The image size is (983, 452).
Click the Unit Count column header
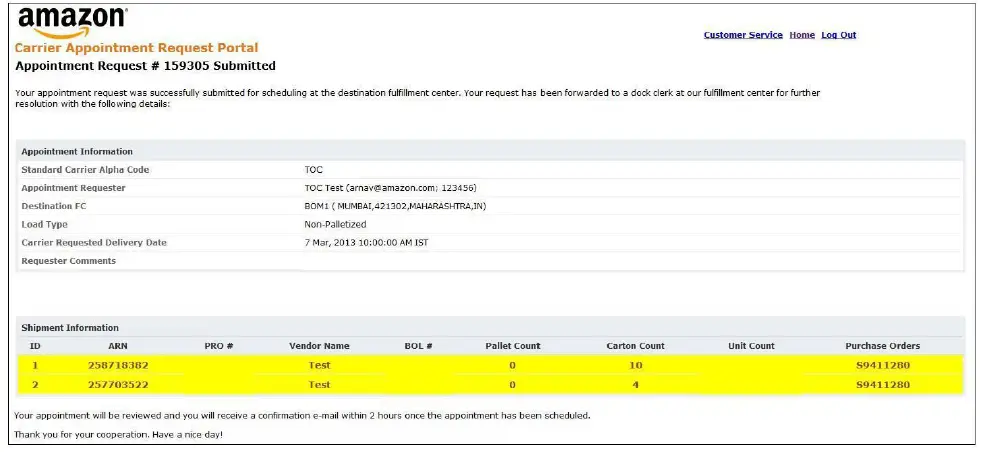[751, 346]
